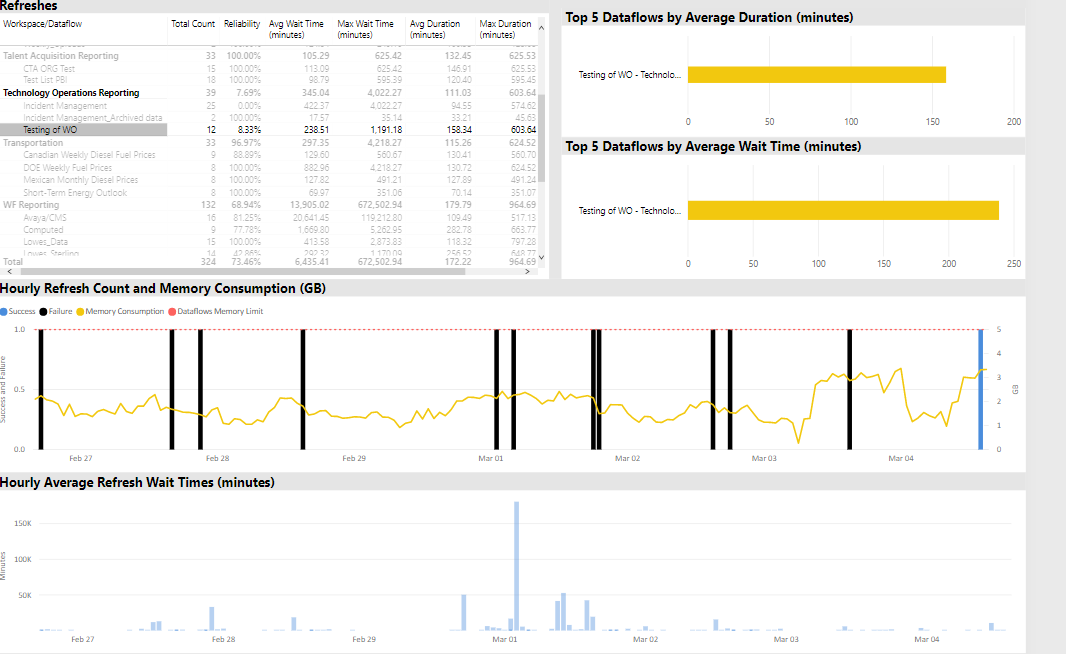Click the yellow bar in Average Wait Time chart

[x=843, y=210]
